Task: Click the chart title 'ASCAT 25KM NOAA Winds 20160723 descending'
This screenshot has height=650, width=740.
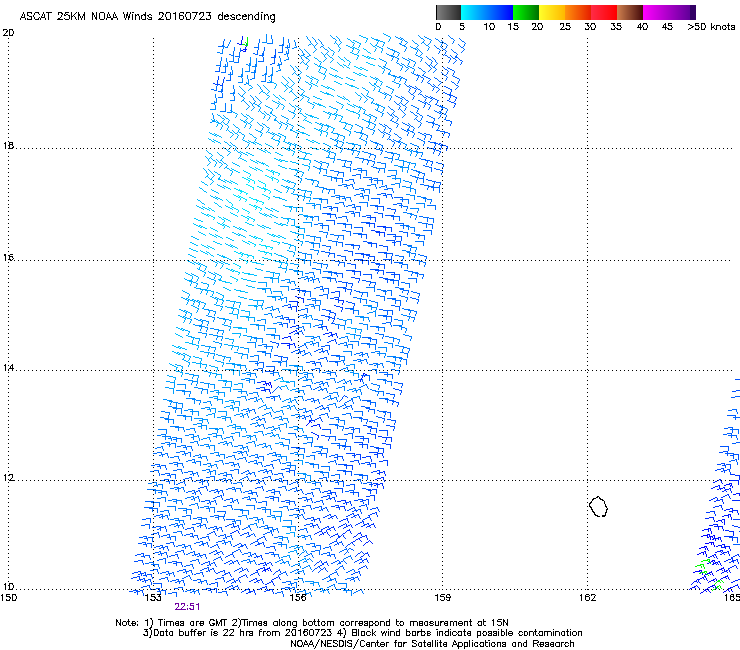Action: [148, 16]
